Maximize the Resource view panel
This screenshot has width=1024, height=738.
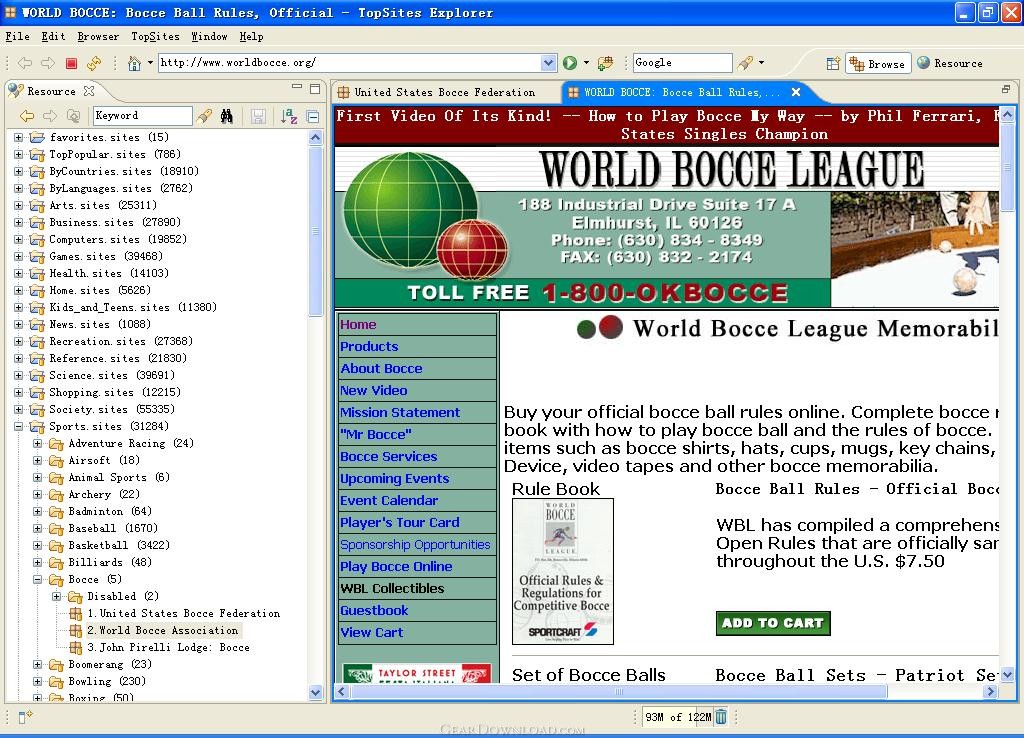[315, 89]
